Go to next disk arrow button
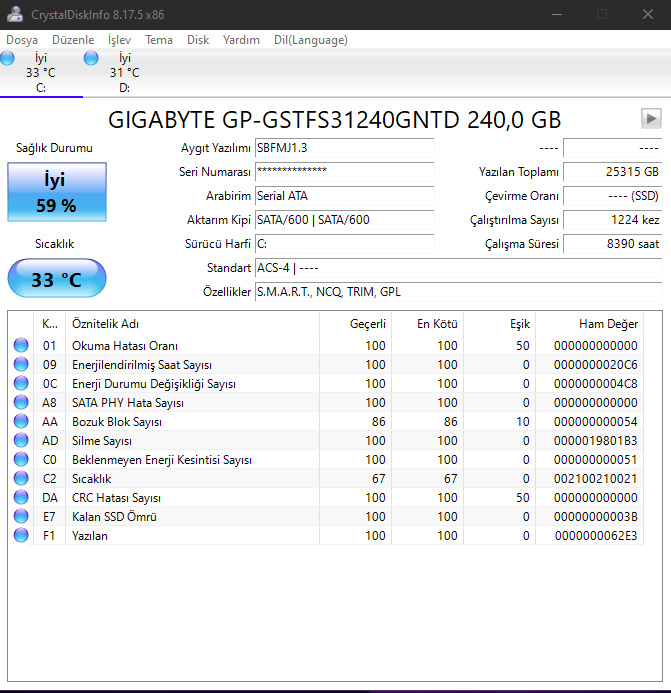Image resolution: width=671 pixels, height=693 pixels. (651, 118)
